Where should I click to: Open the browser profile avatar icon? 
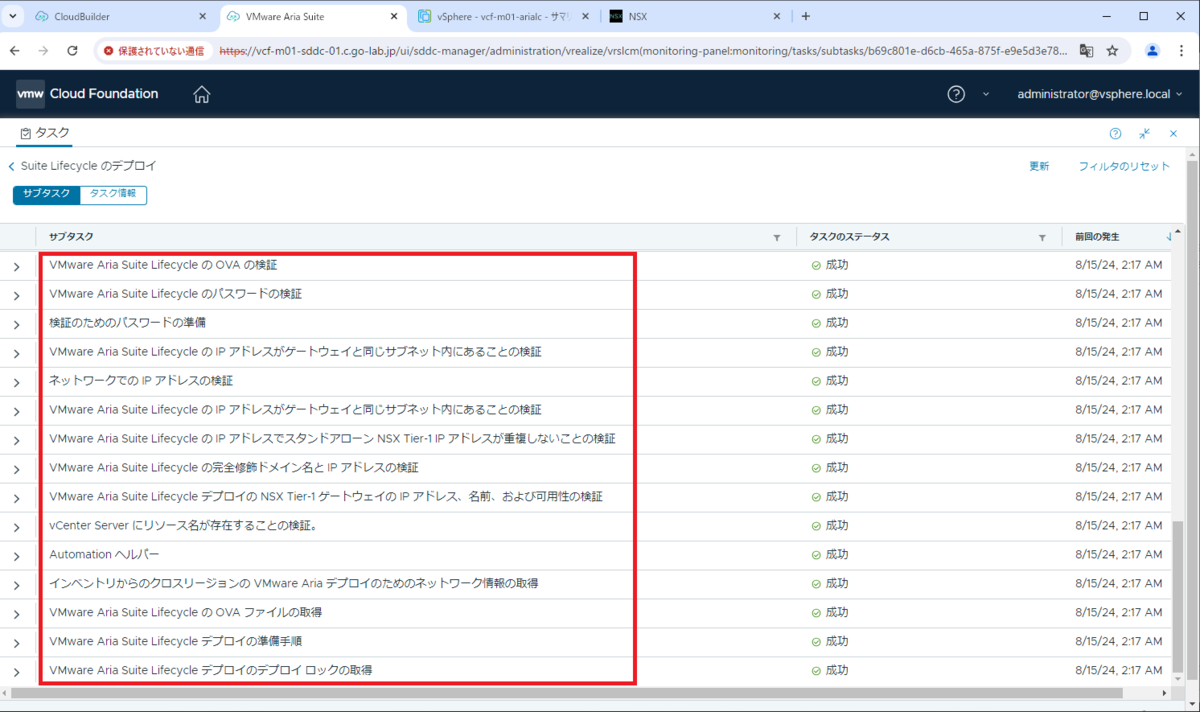pos(1152,50)
